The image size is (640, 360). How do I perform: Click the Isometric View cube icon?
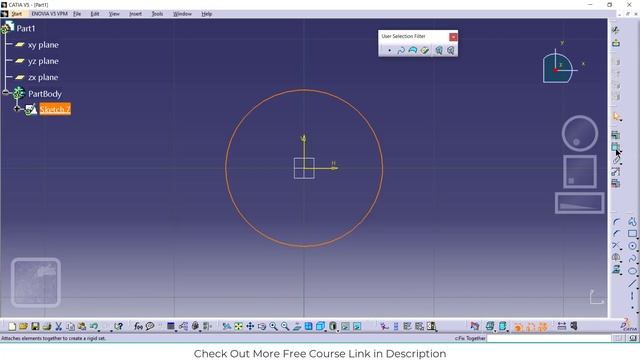[320, 326]
